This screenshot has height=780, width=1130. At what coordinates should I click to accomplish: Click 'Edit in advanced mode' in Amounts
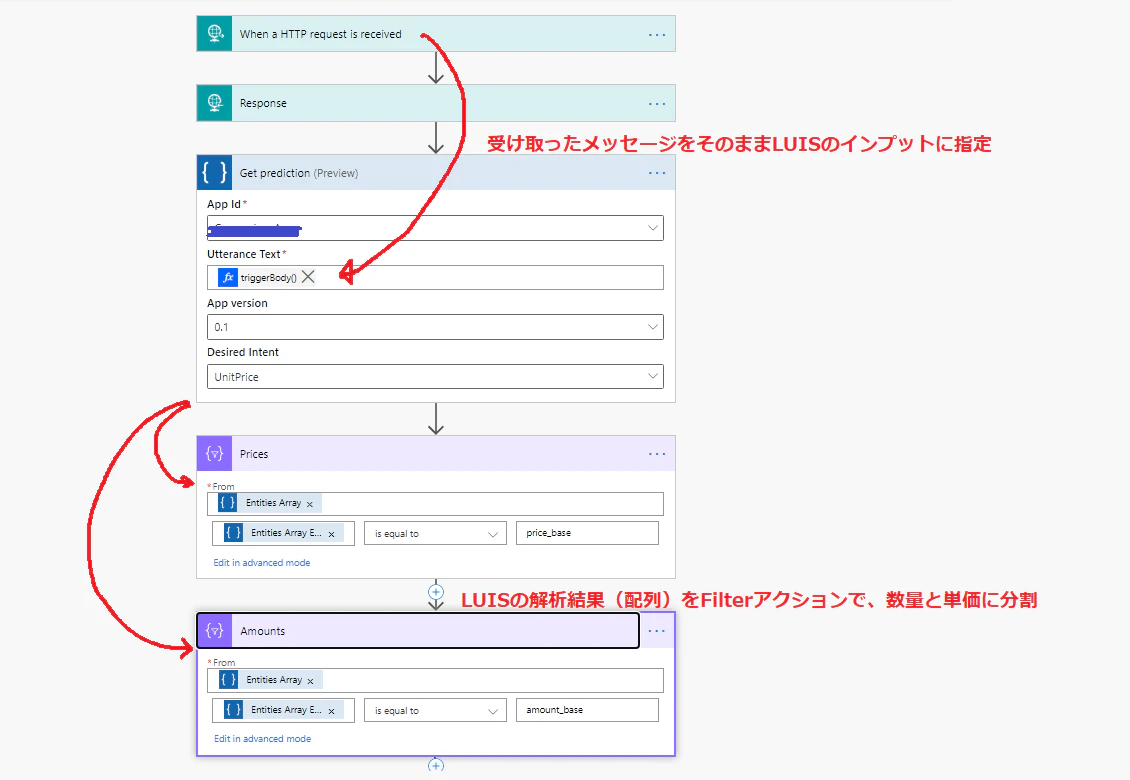point(262,738)
